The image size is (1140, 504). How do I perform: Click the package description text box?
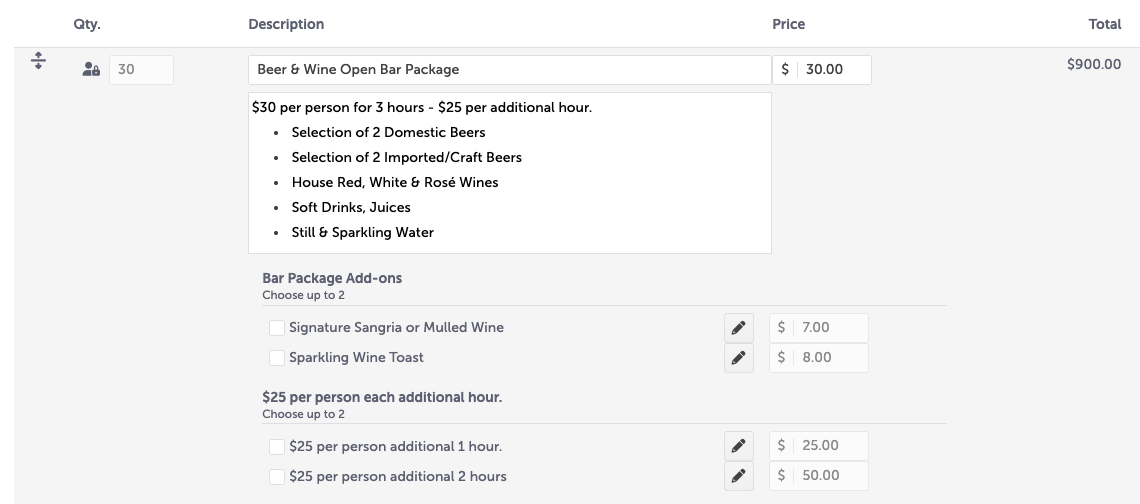(510, 173)
